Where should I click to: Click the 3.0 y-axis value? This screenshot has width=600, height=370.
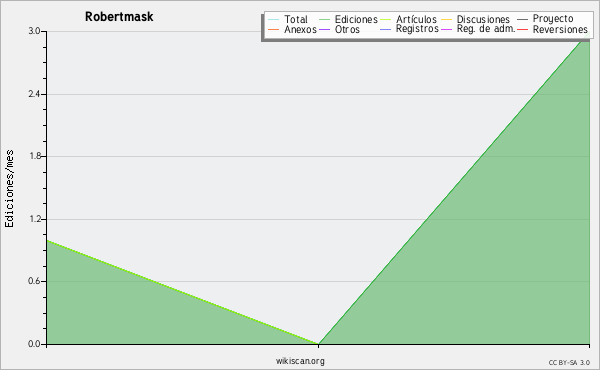click(x=34, y=31)
